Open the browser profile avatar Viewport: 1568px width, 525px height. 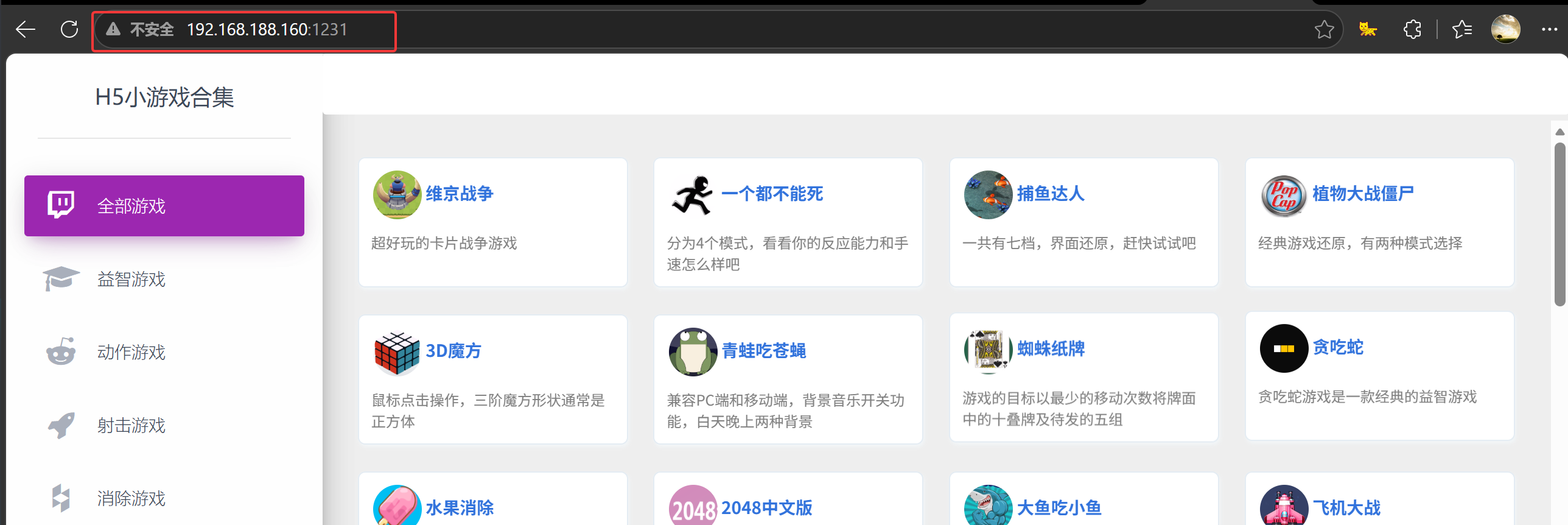point(1506,29)
